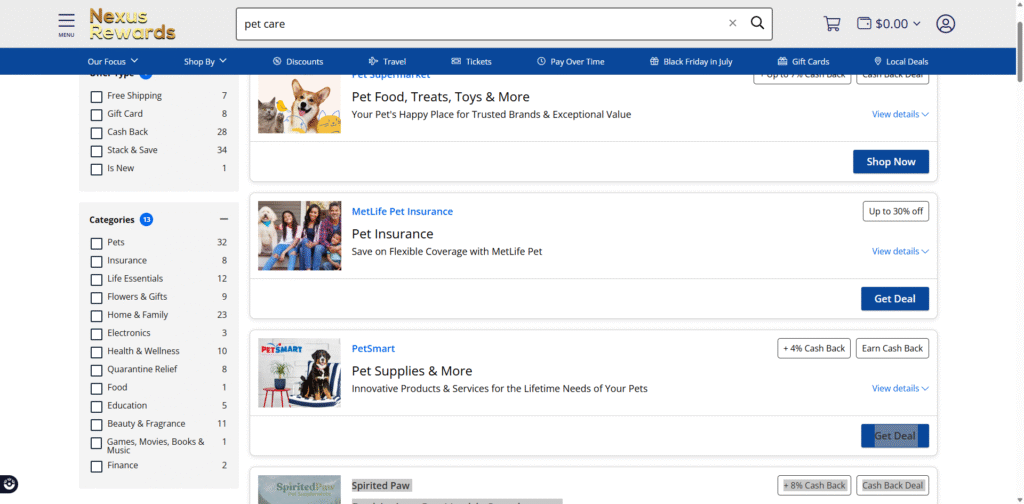Viewport: 1024px width, 504px height.
Task: Click Get Deal for PetSmart
Action: pyautogui.click(x=895, y=436)
